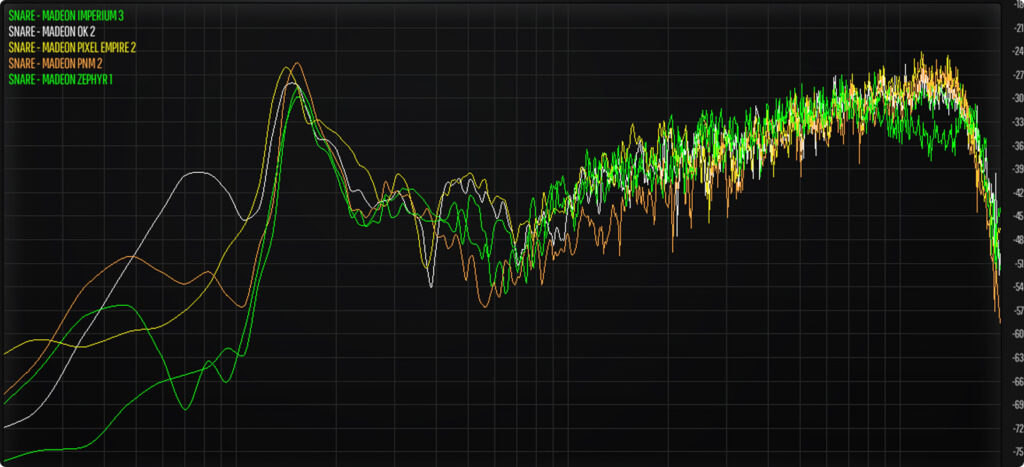Click the -45 dB scale label
Viewport: 1024px width, 467px height.
[1014, 216]
